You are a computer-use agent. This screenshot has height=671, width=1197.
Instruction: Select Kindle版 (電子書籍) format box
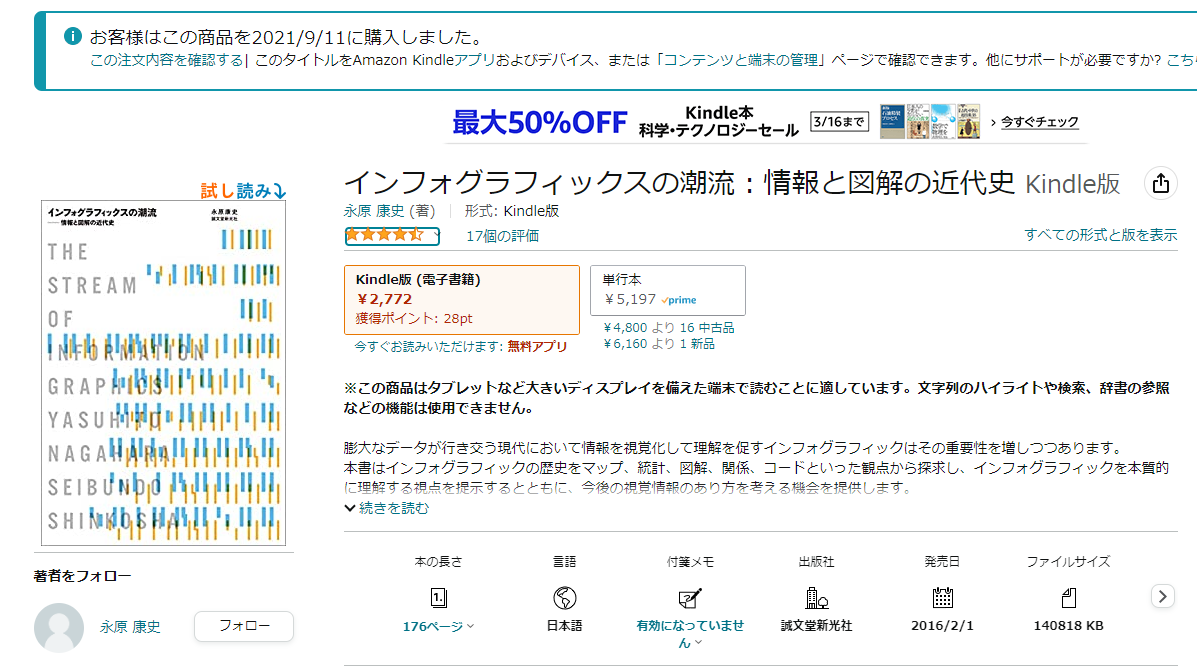pos(462,300)
